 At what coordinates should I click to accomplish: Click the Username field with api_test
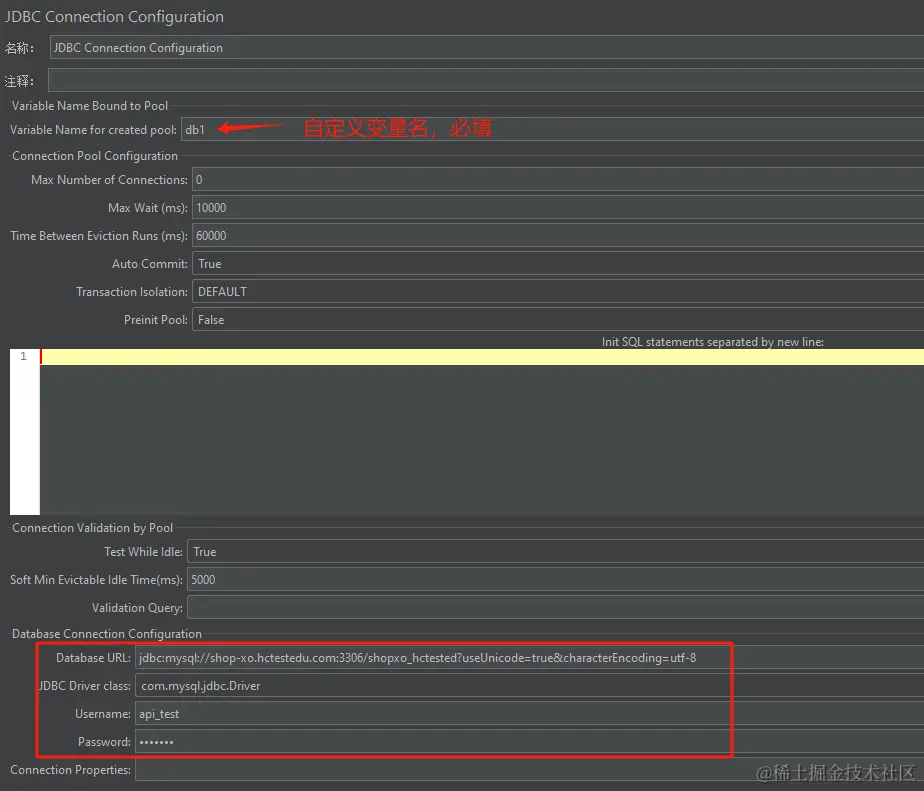coord(529,713)
